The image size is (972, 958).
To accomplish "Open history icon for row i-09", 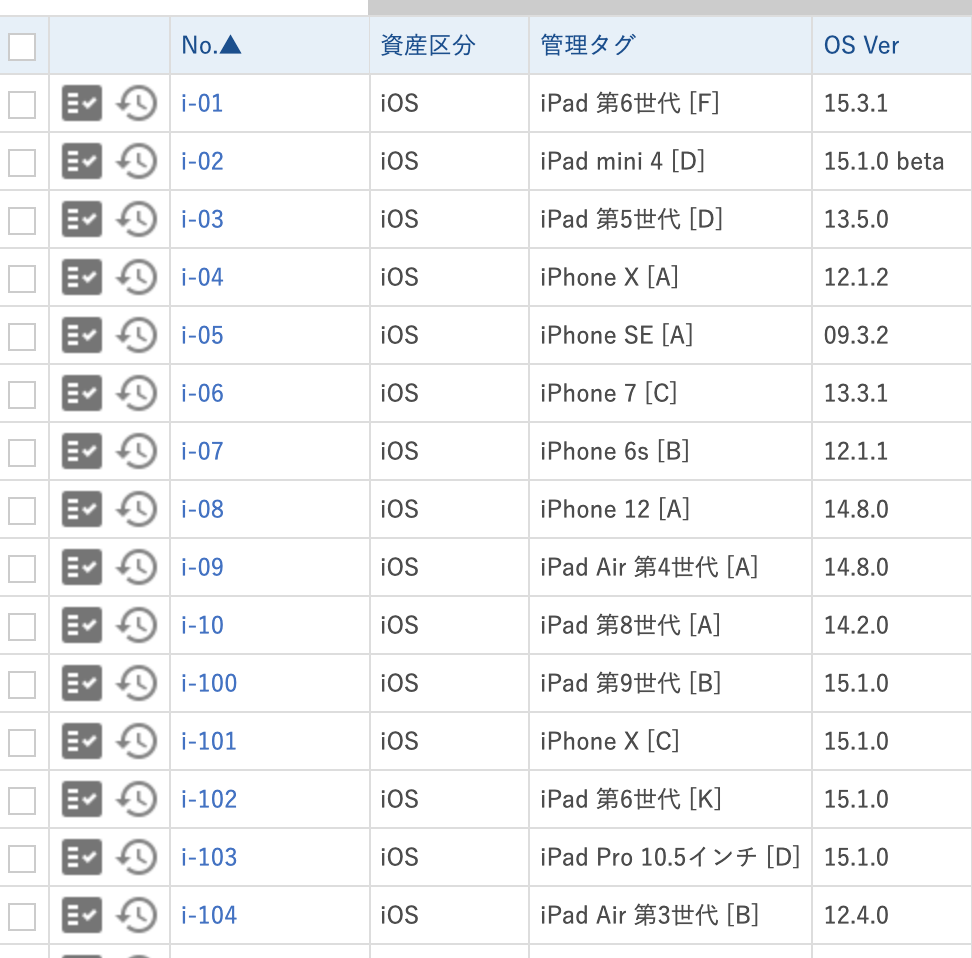I will click(136, 567).
